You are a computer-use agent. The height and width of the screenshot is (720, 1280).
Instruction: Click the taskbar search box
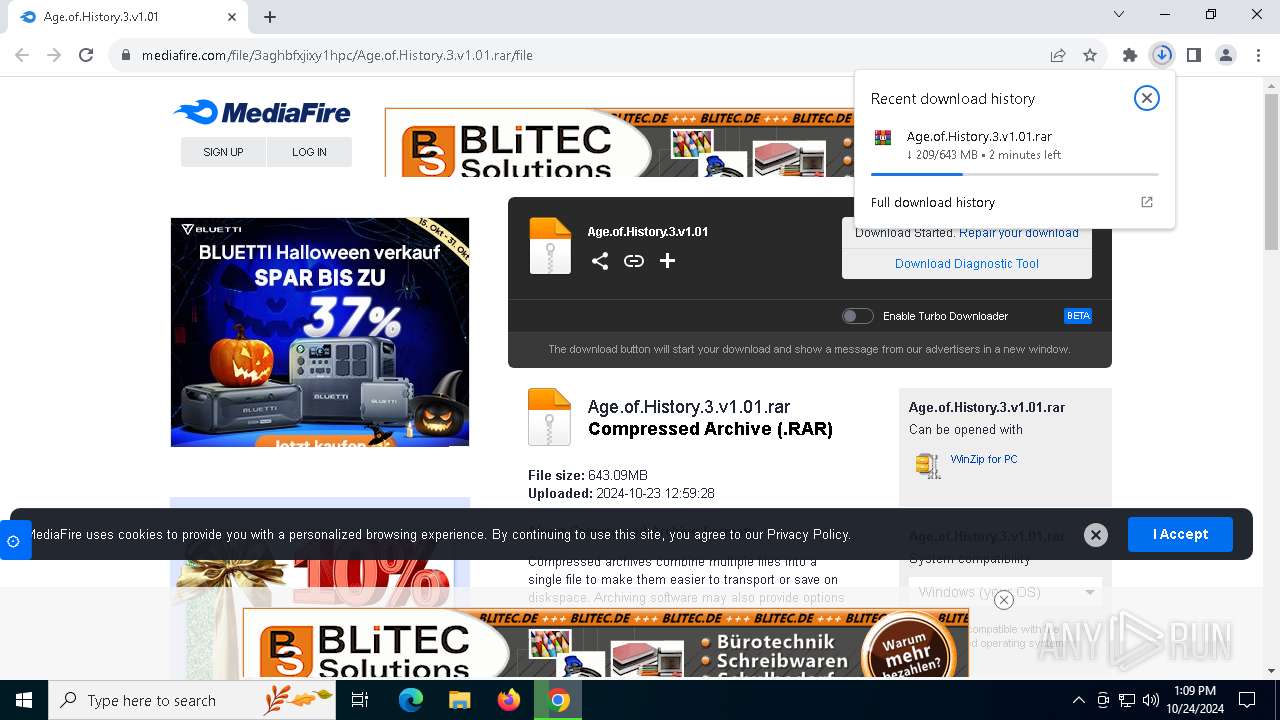tap(192, 700)
